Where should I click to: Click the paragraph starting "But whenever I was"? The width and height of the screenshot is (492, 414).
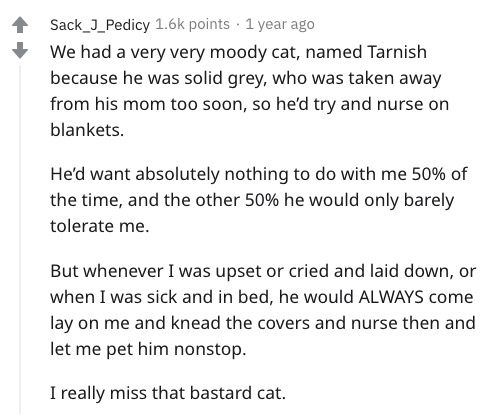tap(263, 310)
